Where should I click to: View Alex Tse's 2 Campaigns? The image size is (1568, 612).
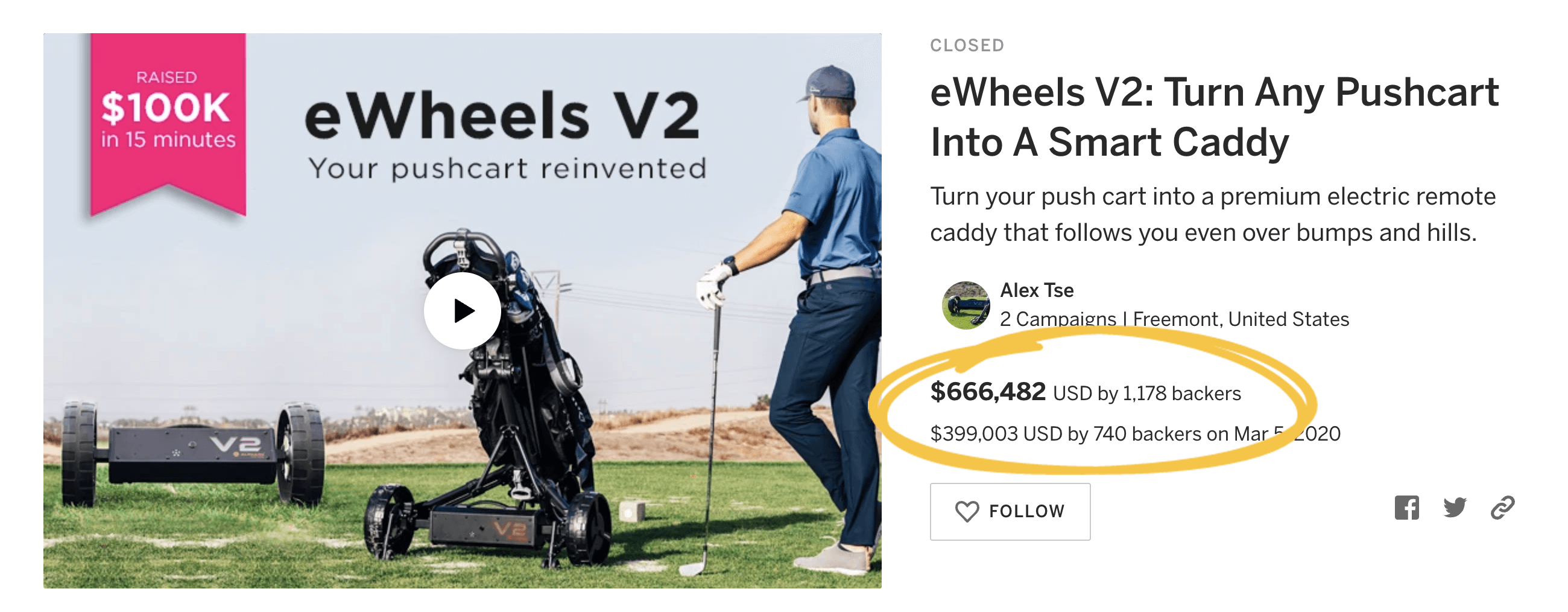(1058, 319)
